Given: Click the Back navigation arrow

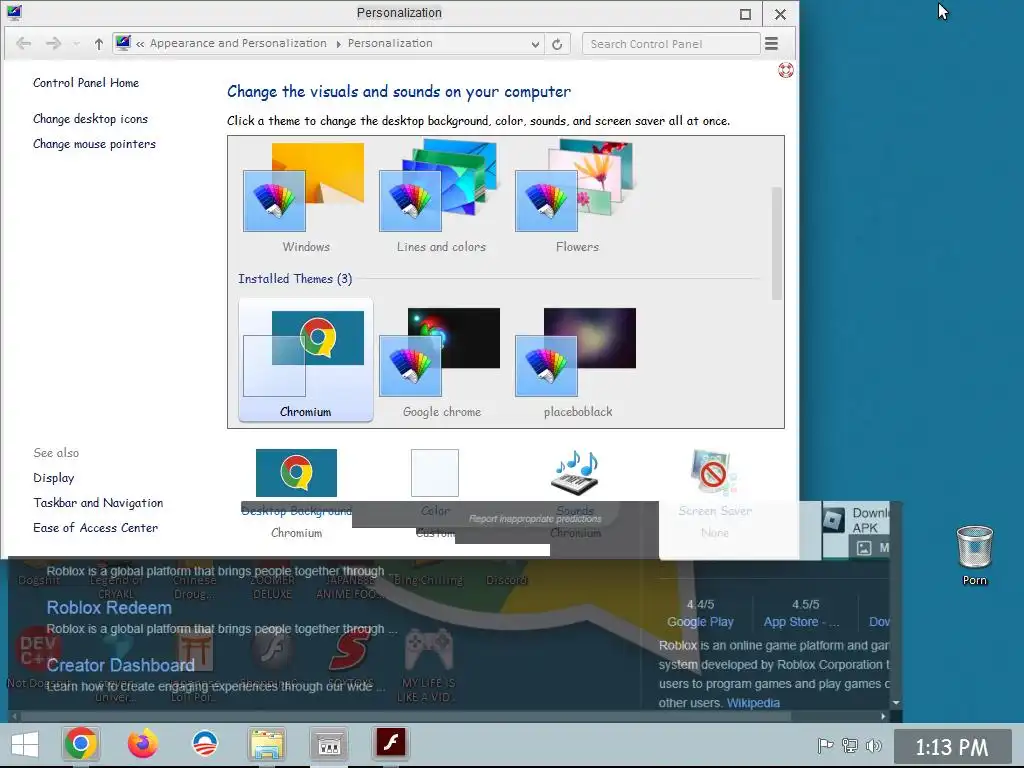Looking at the screenshot, I should tap(24, 44).
